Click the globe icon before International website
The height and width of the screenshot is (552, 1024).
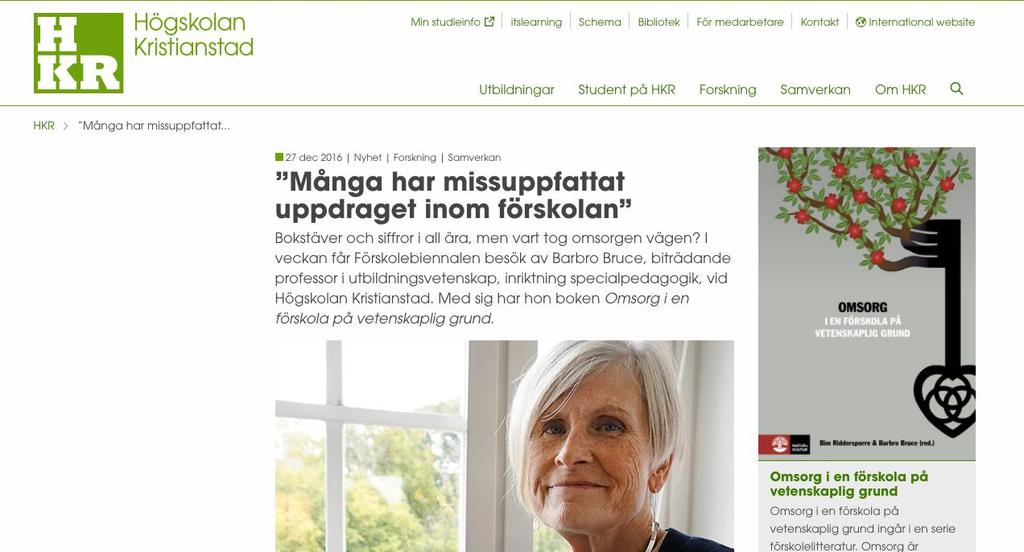pos(861,22)
